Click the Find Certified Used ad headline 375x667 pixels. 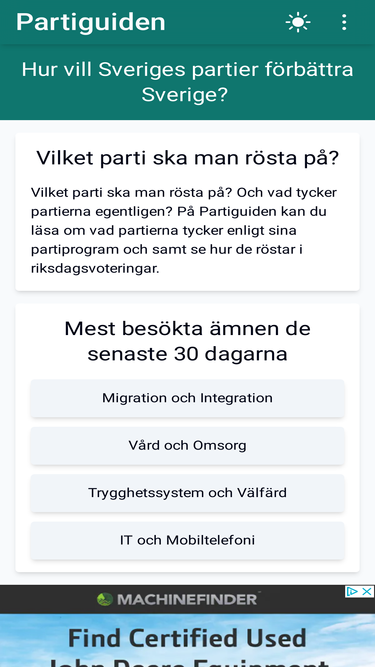(x=187, y=638)
